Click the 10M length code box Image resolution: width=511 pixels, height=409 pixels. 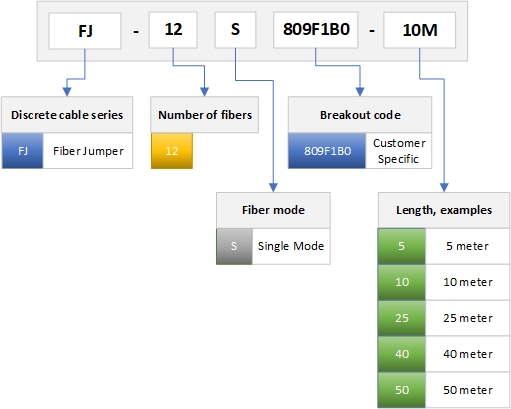pyautogui.click(x=419, y=30)
